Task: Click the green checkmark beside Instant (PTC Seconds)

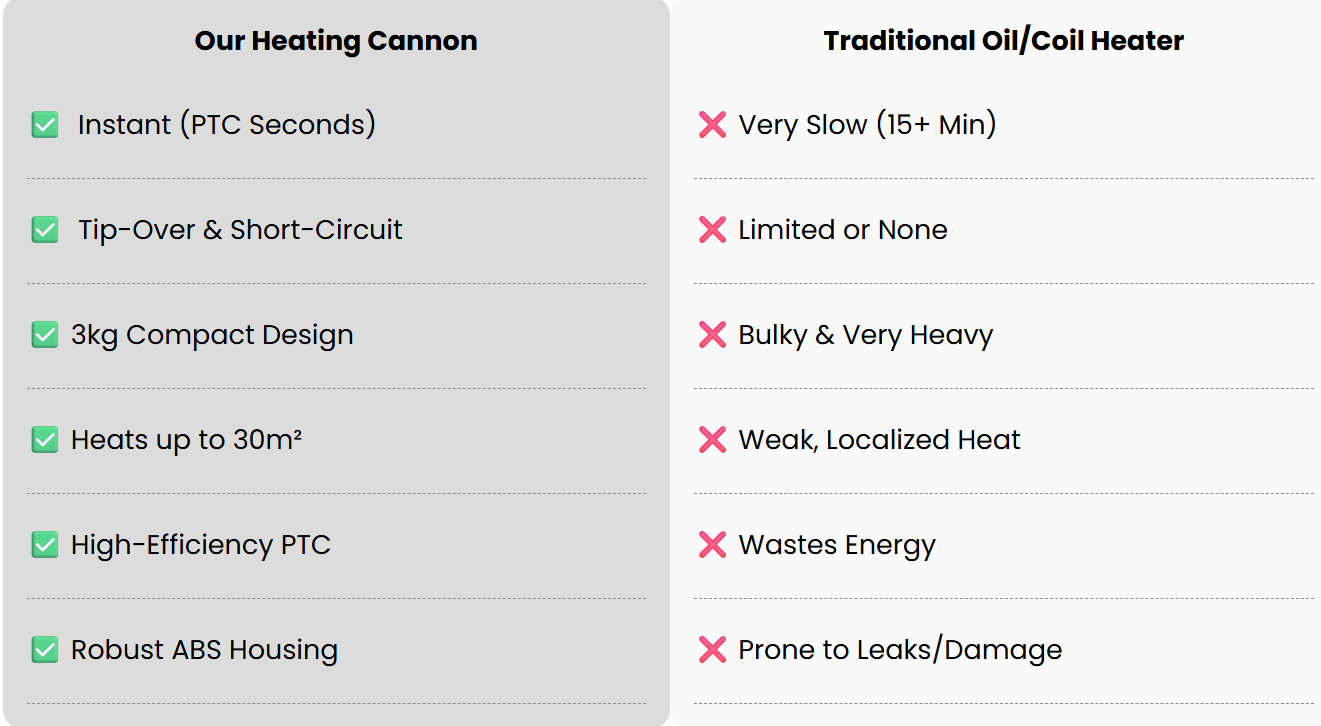Action: [45, 125]
